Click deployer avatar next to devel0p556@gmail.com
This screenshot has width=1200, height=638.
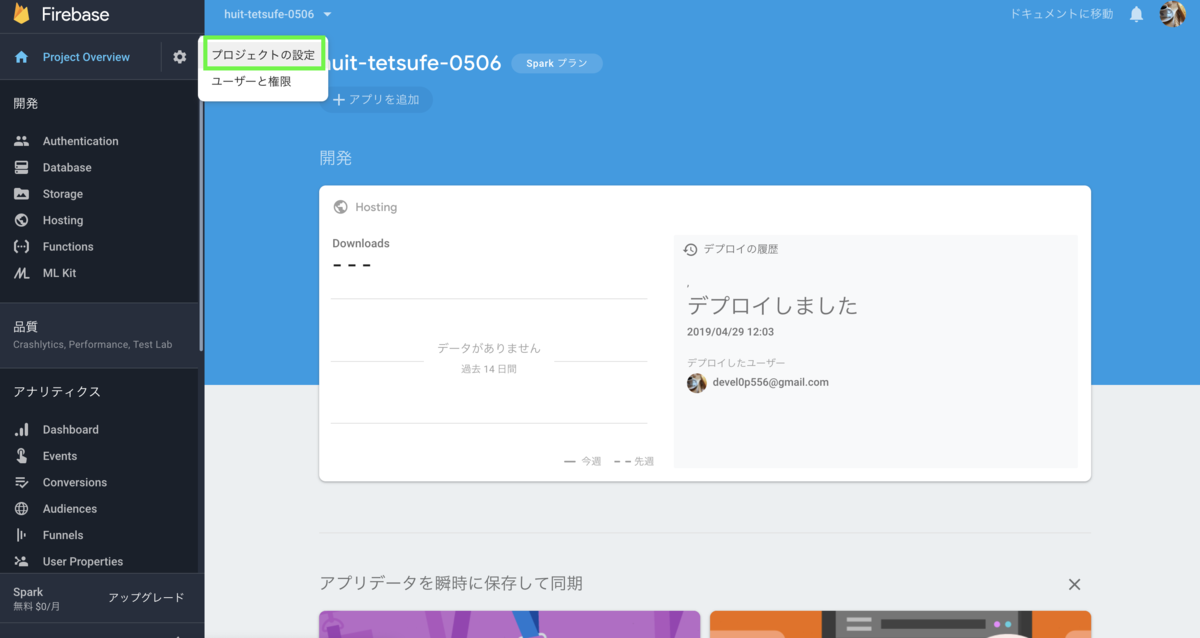coord(697,383)
